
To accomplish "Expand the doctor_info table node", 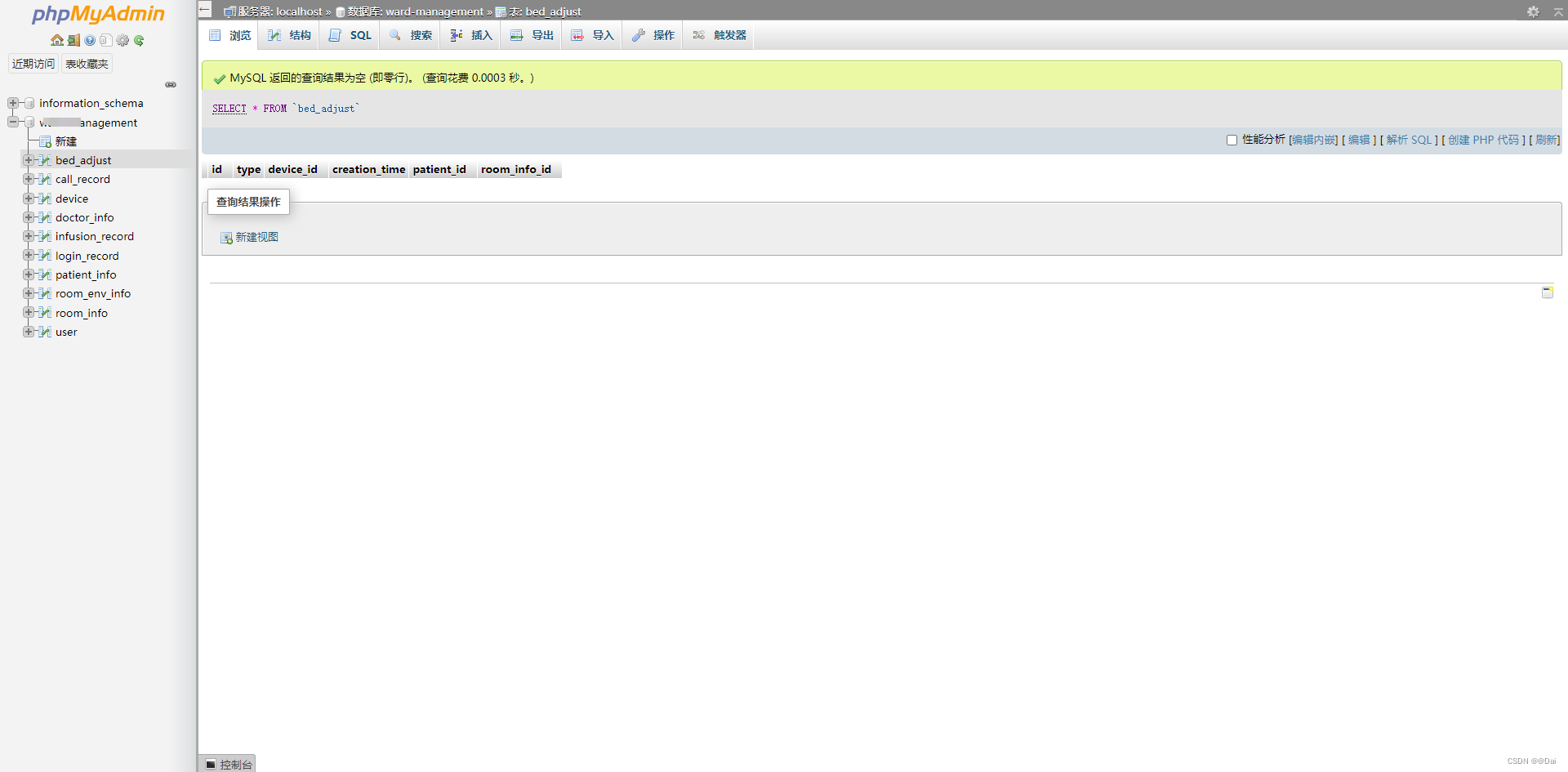I will (x=29, y=217).
